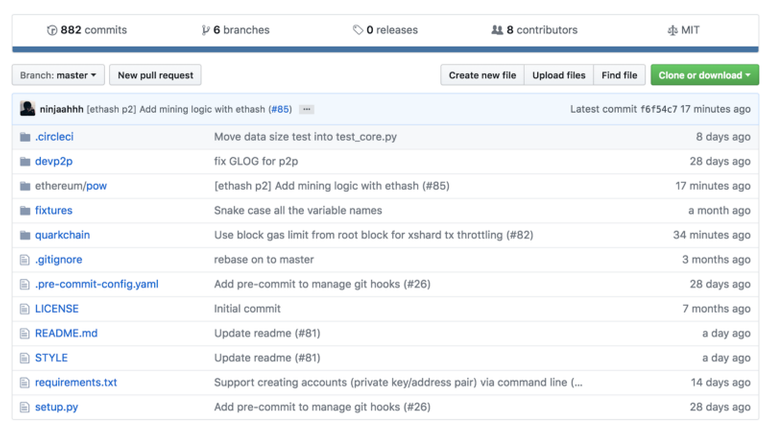Click the fixtures folder icon

(25, 211)
